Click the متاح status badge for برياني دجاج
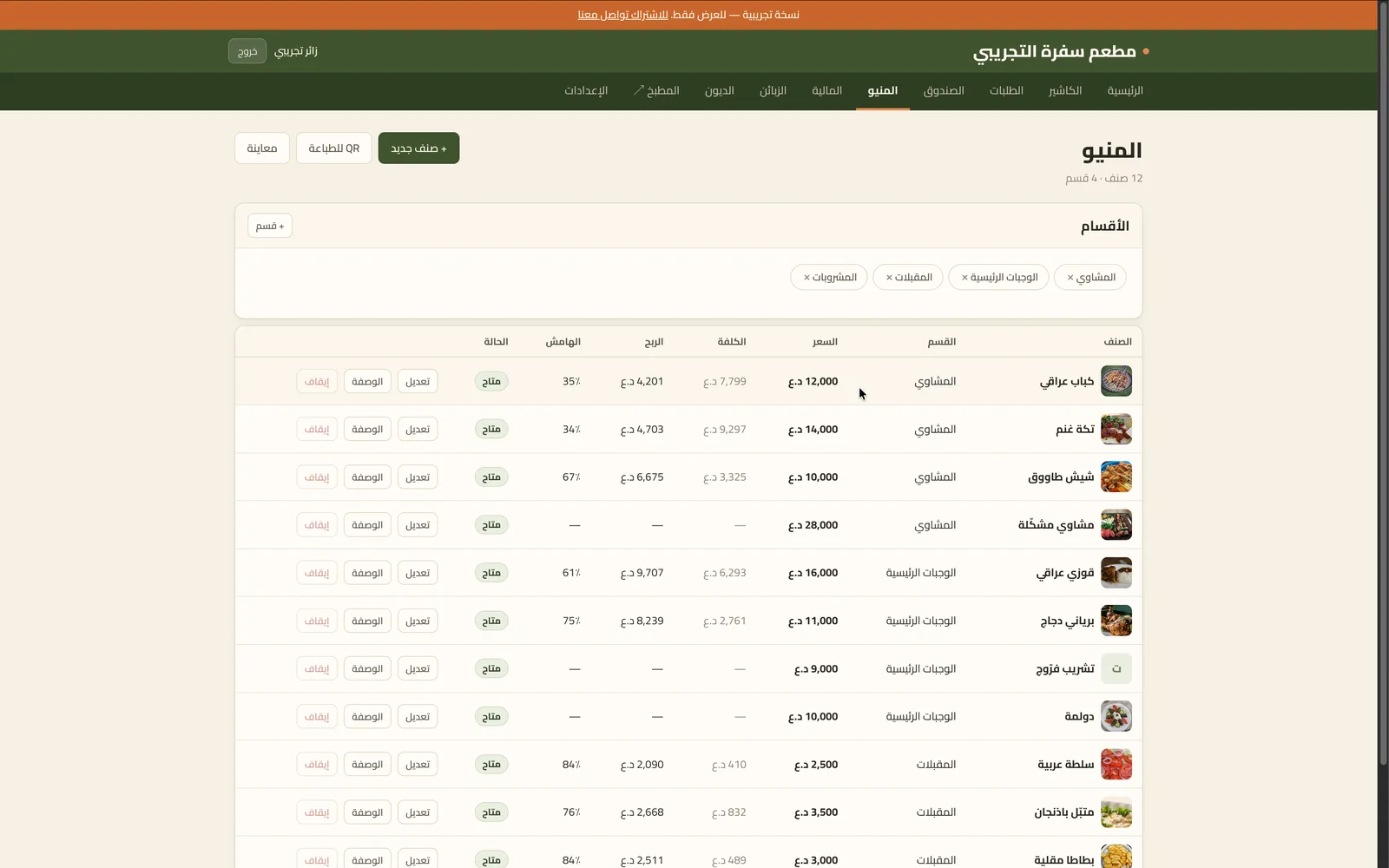The image size is (1389, 868). click(491, 621)
